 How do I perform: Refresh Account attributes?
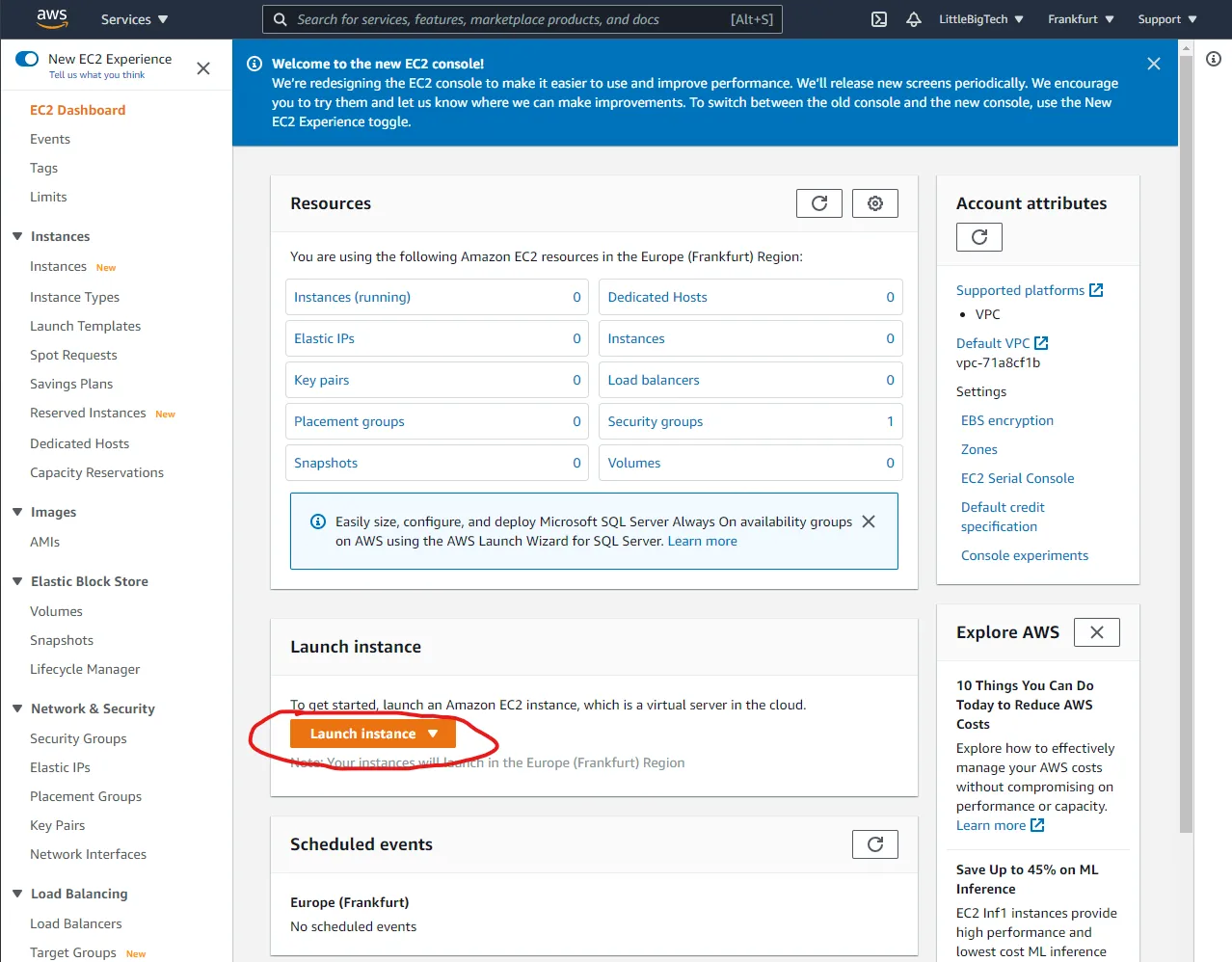click(979, 237)
